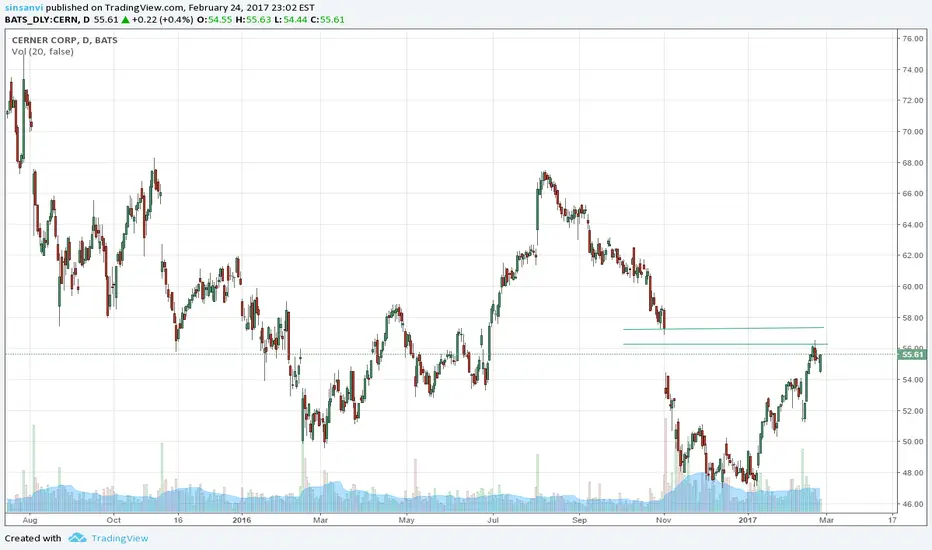Click the green up-arrow change indicator
932x550 pixels.
point(125,20)
